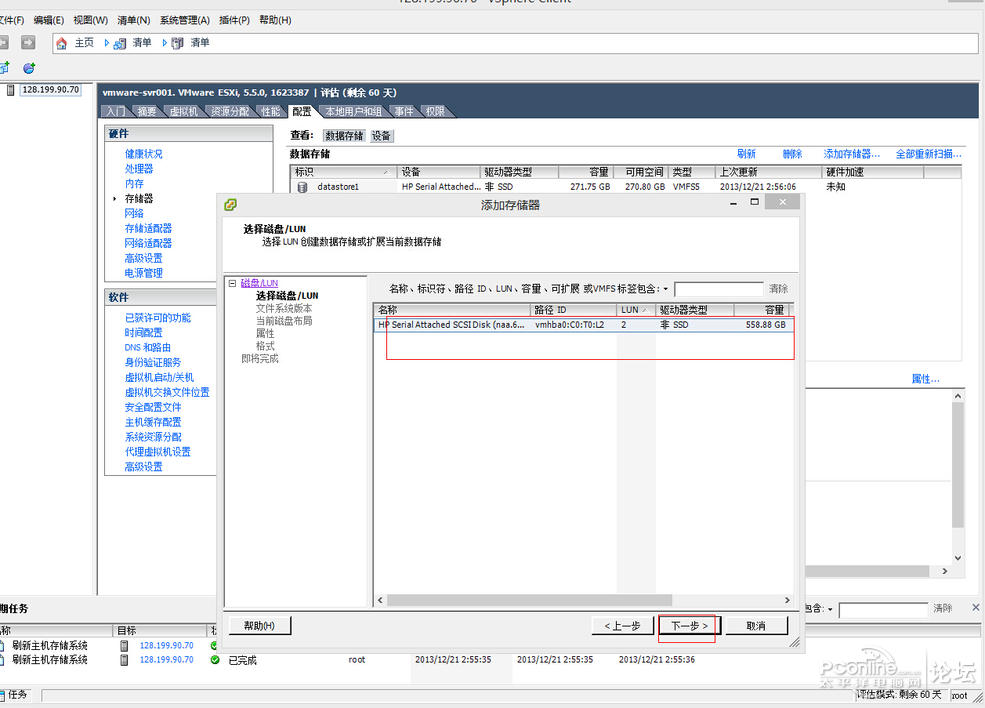
Task: Click the 磁盘/LUN wizard step link
Action: (x=259, y=283)
